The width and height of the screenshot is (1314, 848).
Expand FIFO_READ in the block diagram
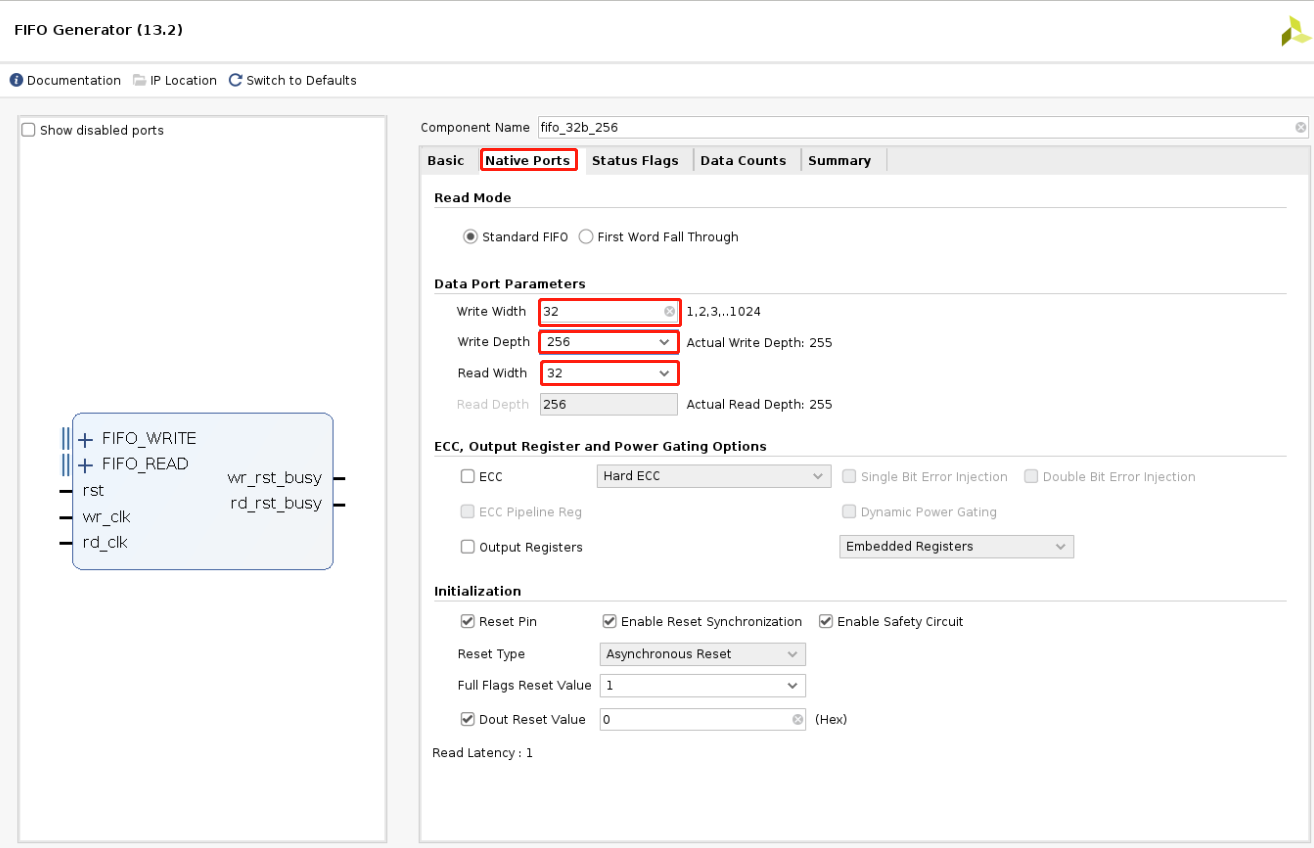click(x=84, y=463)
